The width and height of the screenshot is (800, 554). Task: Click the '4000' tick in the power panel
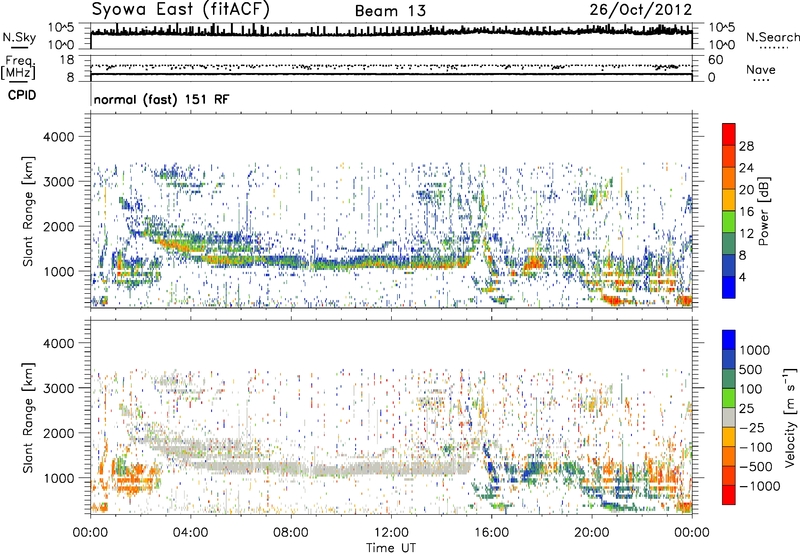click(x=58, y=137)
